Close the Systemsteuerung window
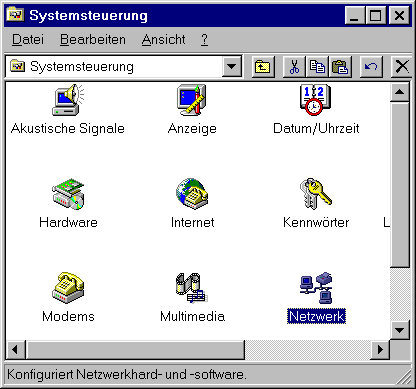This screenshot has width=416, height=389. (x=399, y=15)
